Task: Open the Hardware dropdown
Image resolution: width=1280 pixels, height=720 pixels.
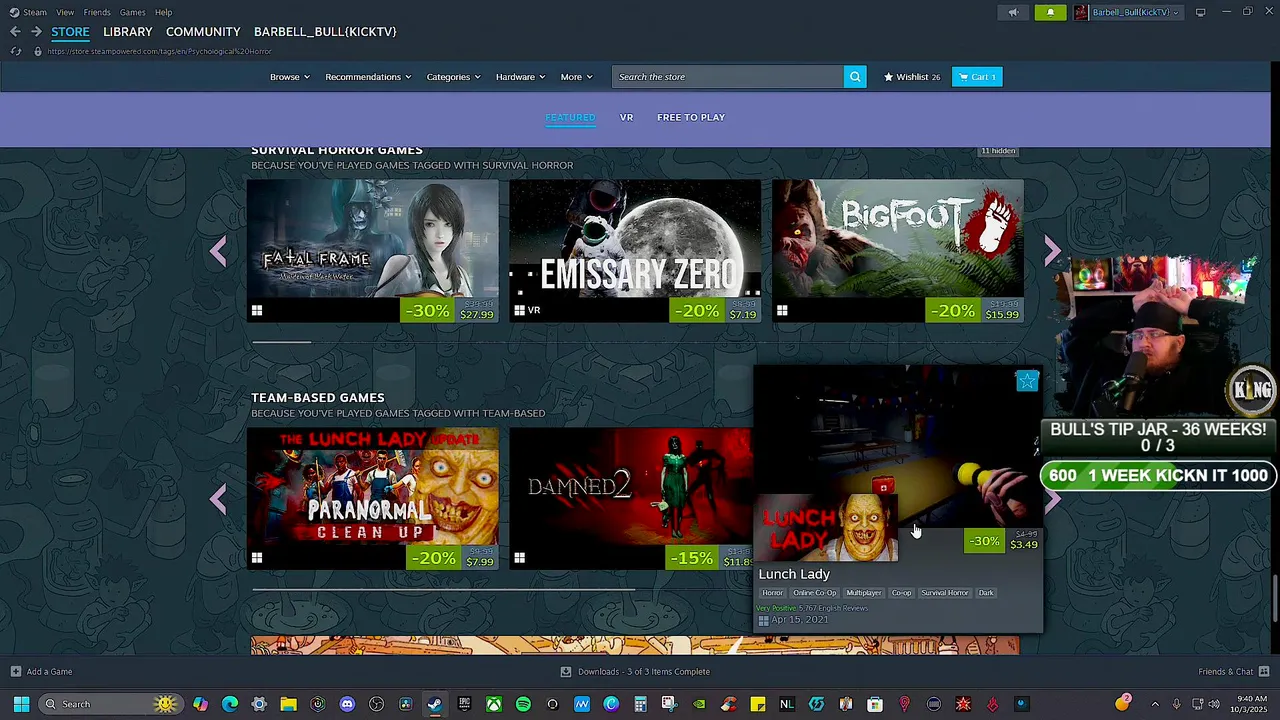Action: (521, 77)
